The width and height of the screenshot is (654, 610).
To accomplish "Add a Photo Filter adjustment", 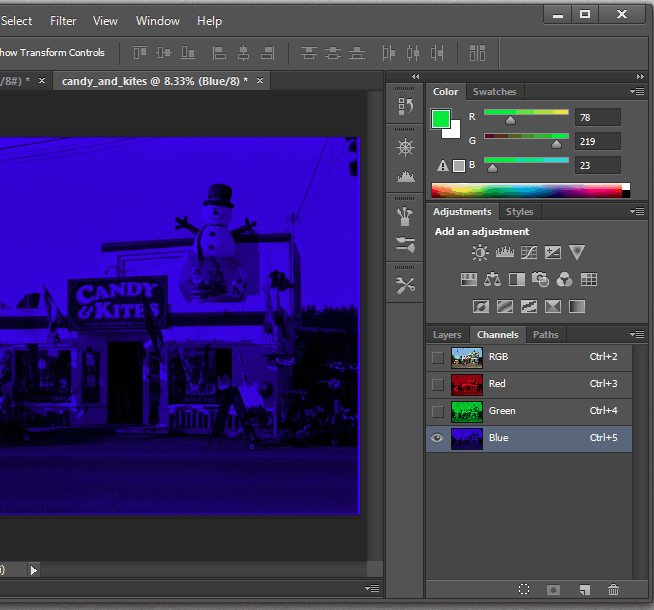I will click(541, 279).
